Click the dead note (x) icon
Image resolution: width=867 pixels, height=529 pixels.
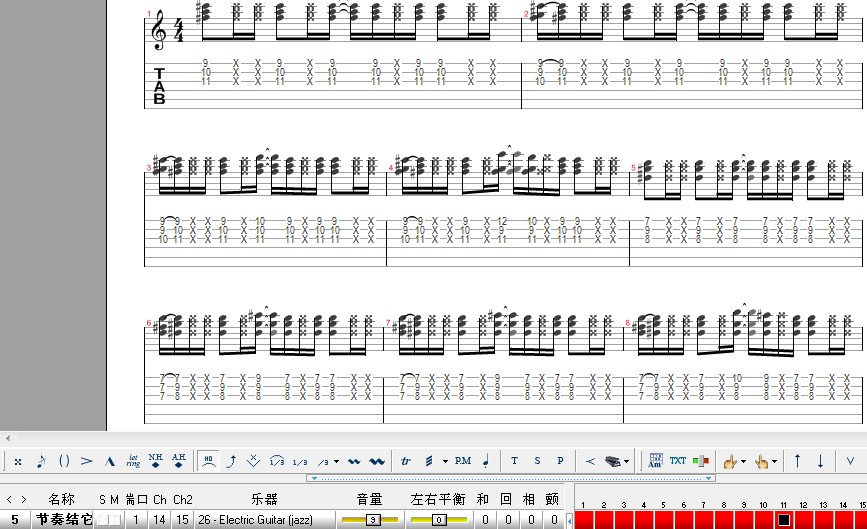click(18, 461)
